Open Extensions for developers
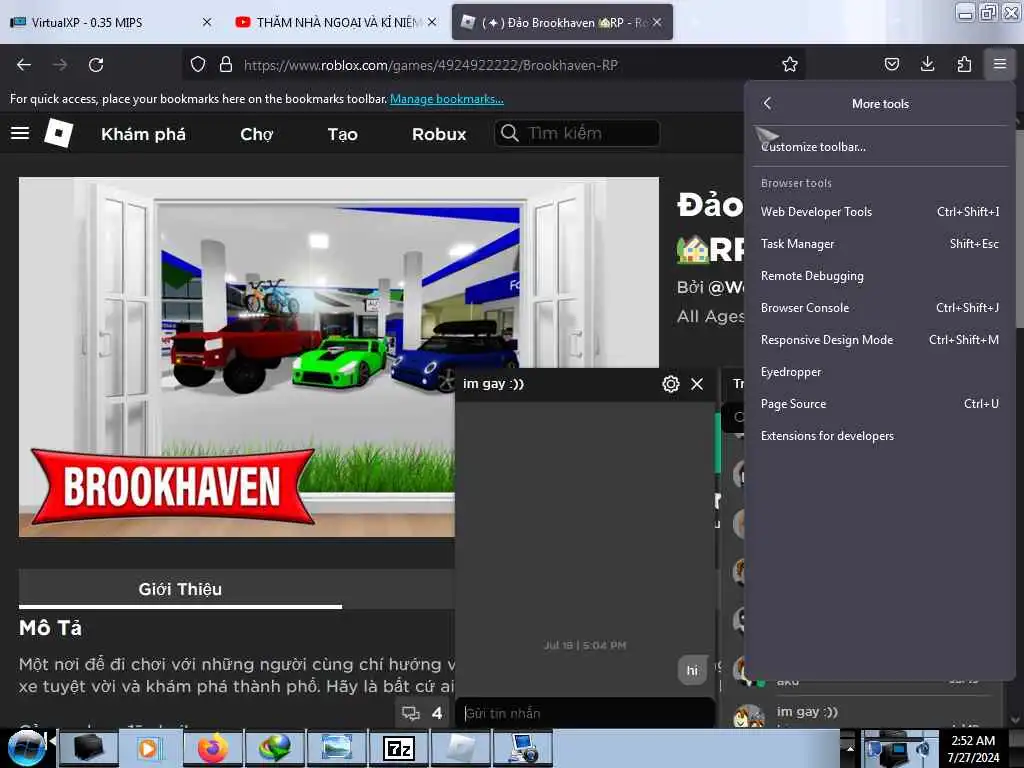 click(880, 436)
